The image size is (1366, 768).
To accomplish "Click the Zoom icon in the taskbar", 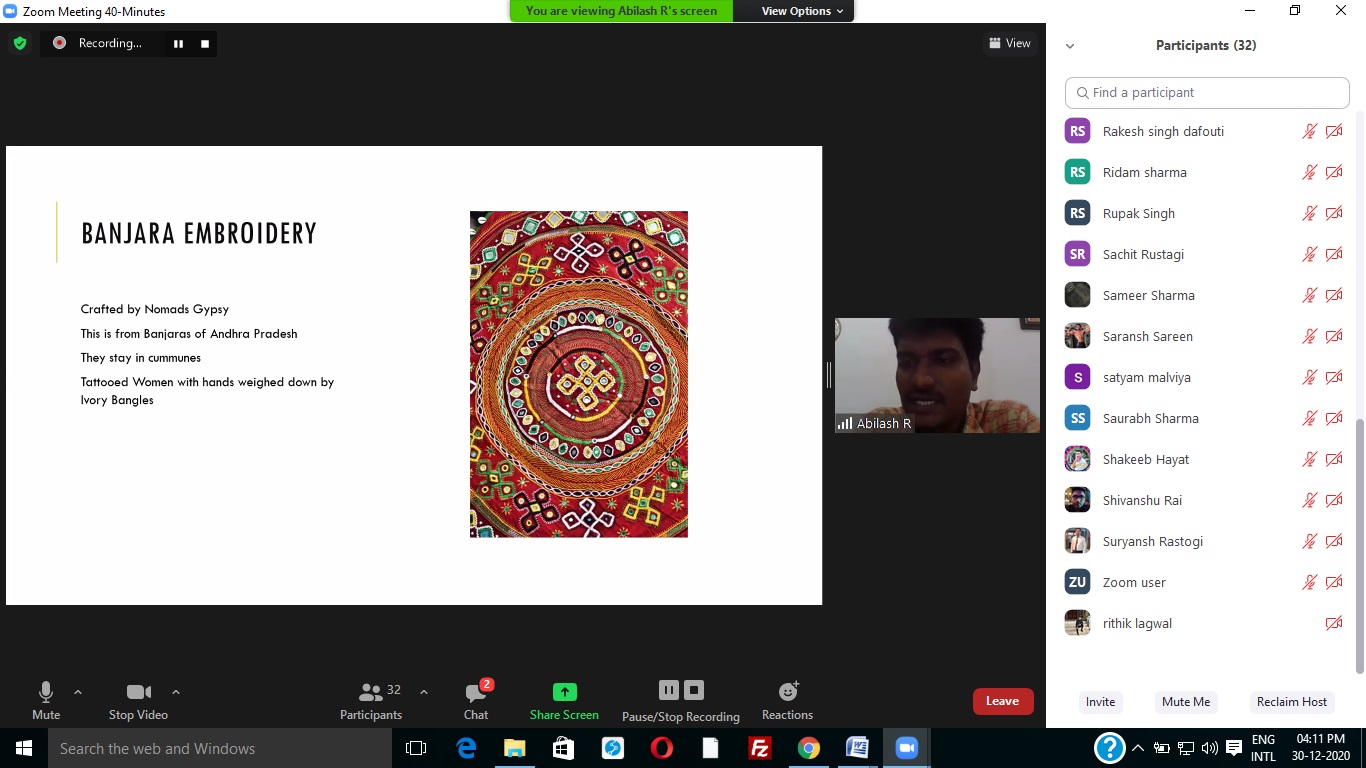I will (907, 748).
